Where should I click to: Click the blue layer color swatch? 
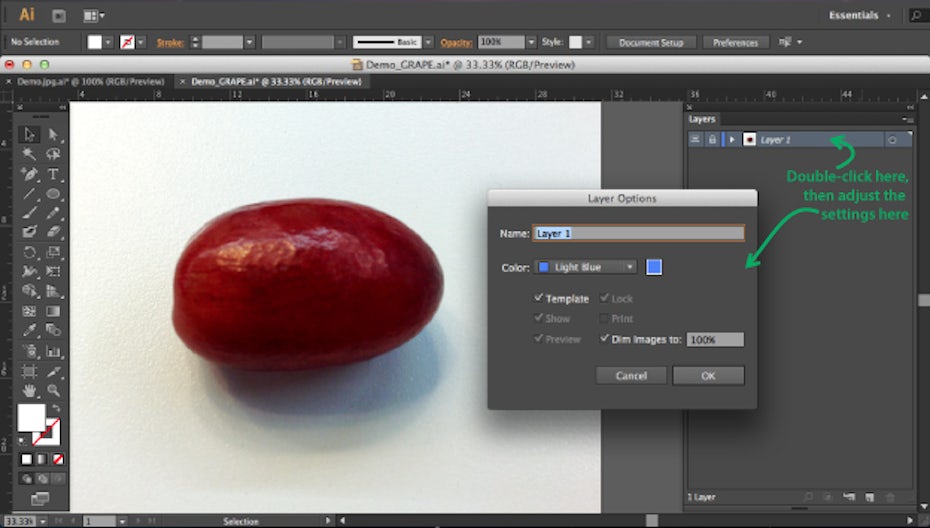653,267
